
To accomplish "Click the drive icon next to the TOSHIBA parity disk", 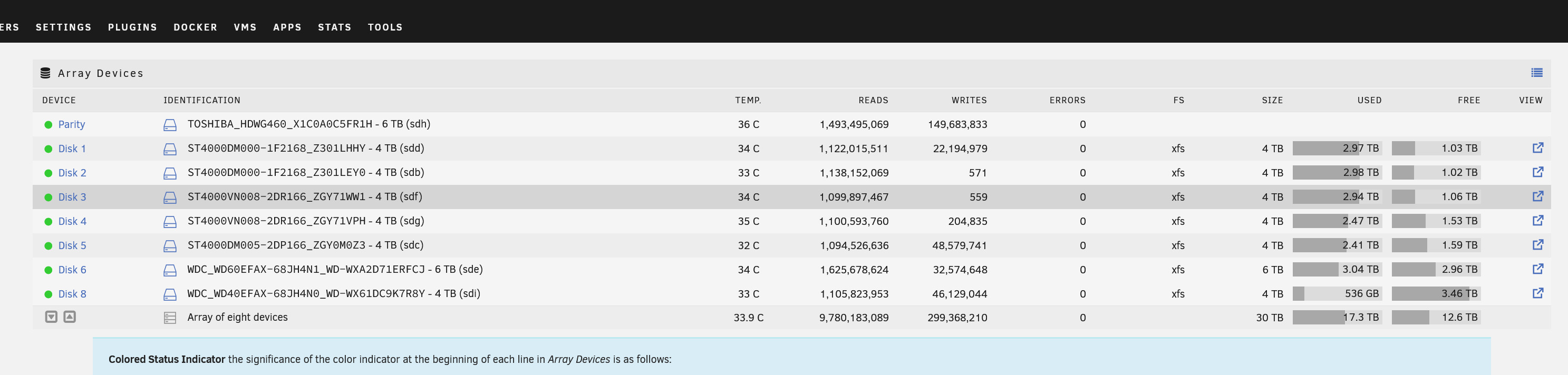I will point(170,125).
